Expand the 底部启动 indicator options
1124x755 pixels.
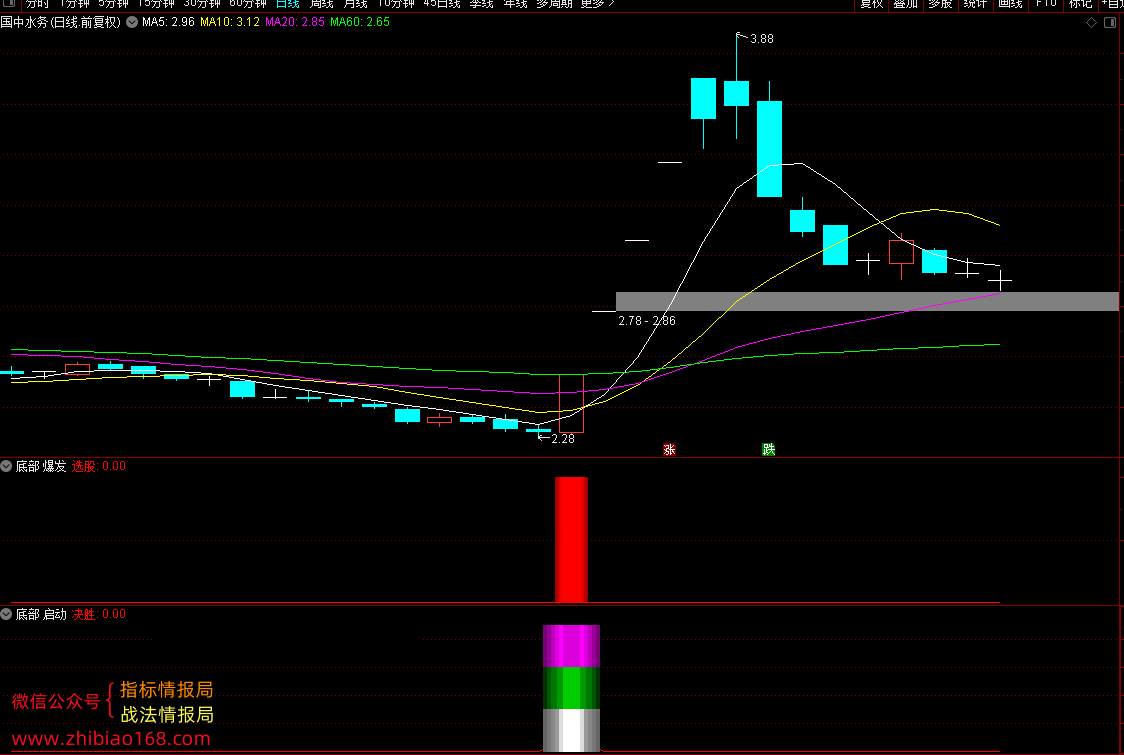pyautogui.click(x=6, y=614)
